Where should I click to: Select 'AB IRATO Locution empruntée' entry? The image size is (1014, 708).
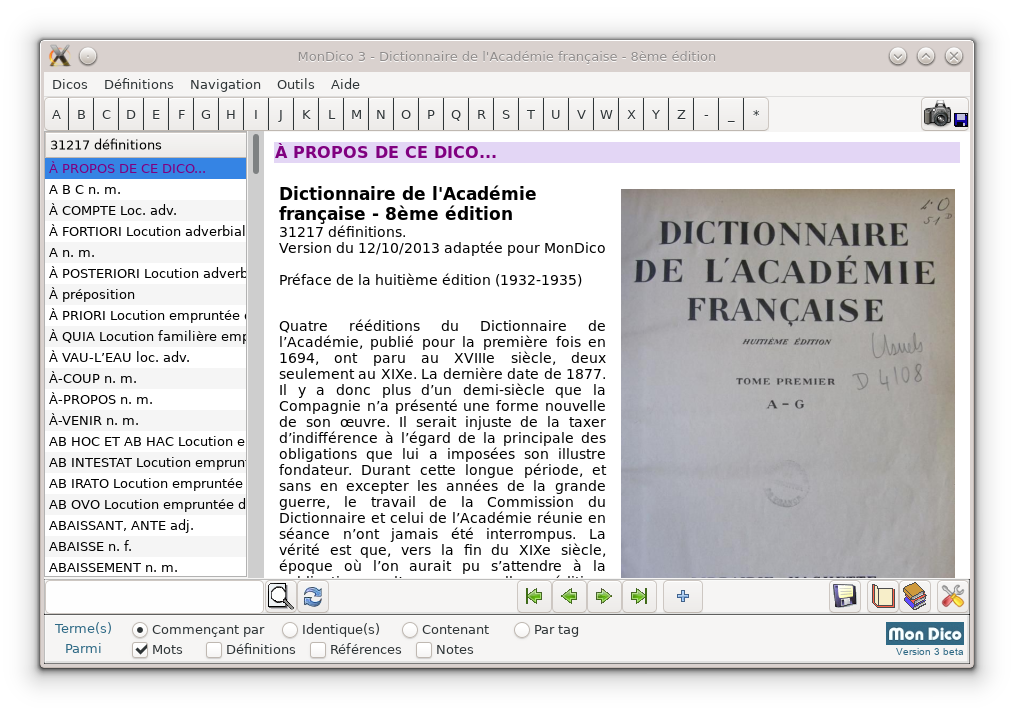tap(146, 484)
